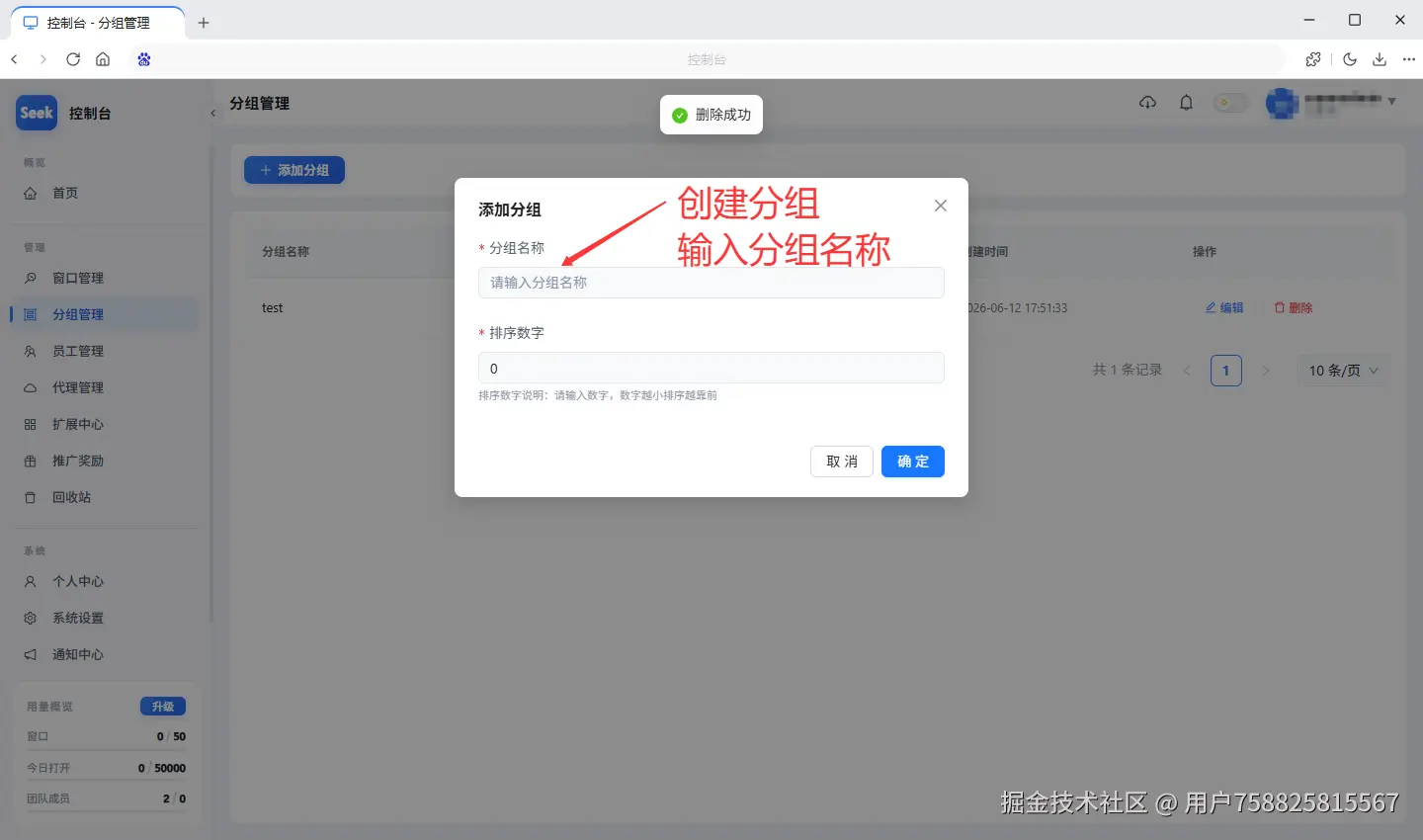Click the 团队成员 usage row
Image resolution: width=1423 pixels, height=840 pixels.
point(106,798)
